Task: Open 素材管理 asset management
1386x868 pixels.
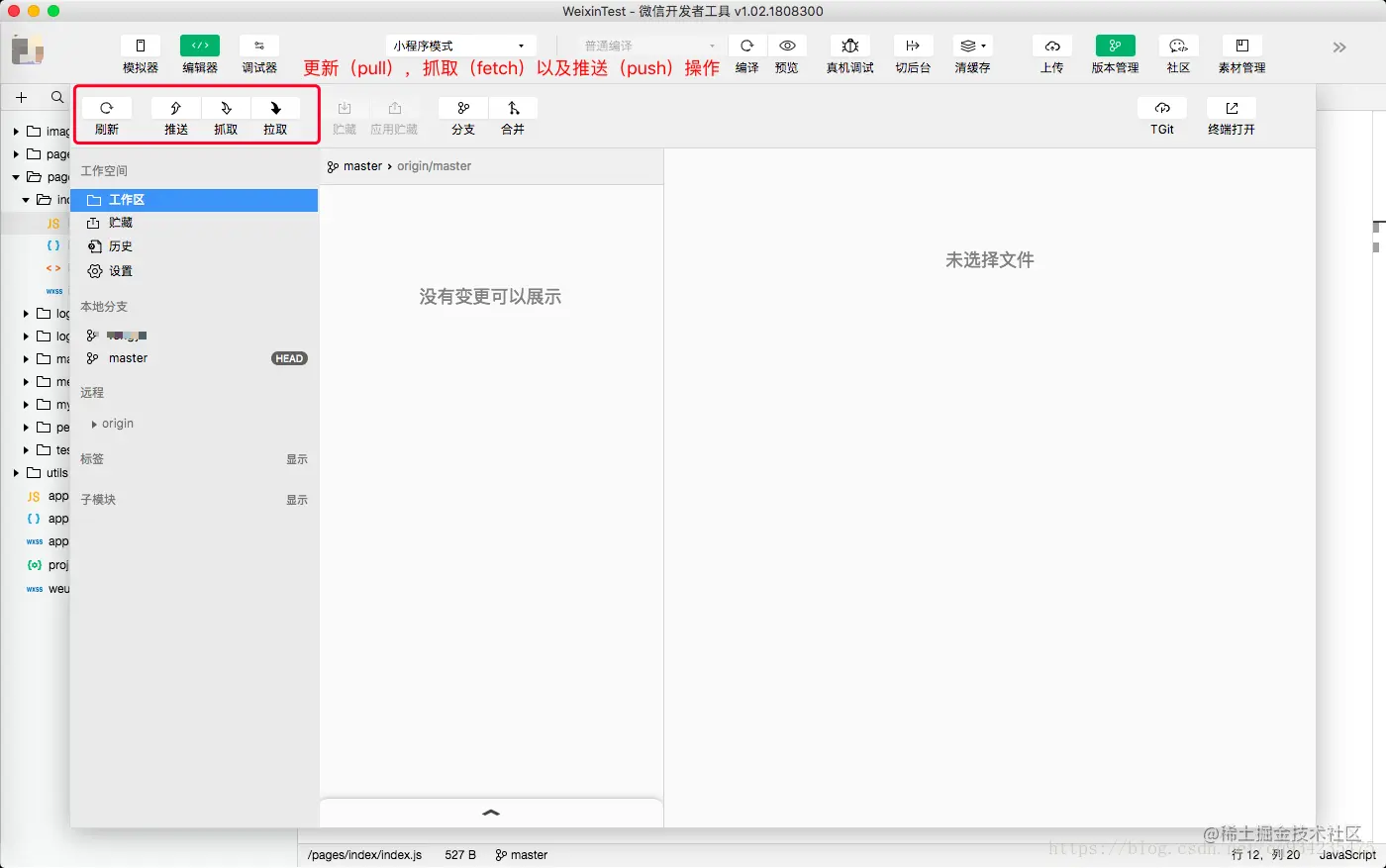Action: click(x=1242, y=47)
